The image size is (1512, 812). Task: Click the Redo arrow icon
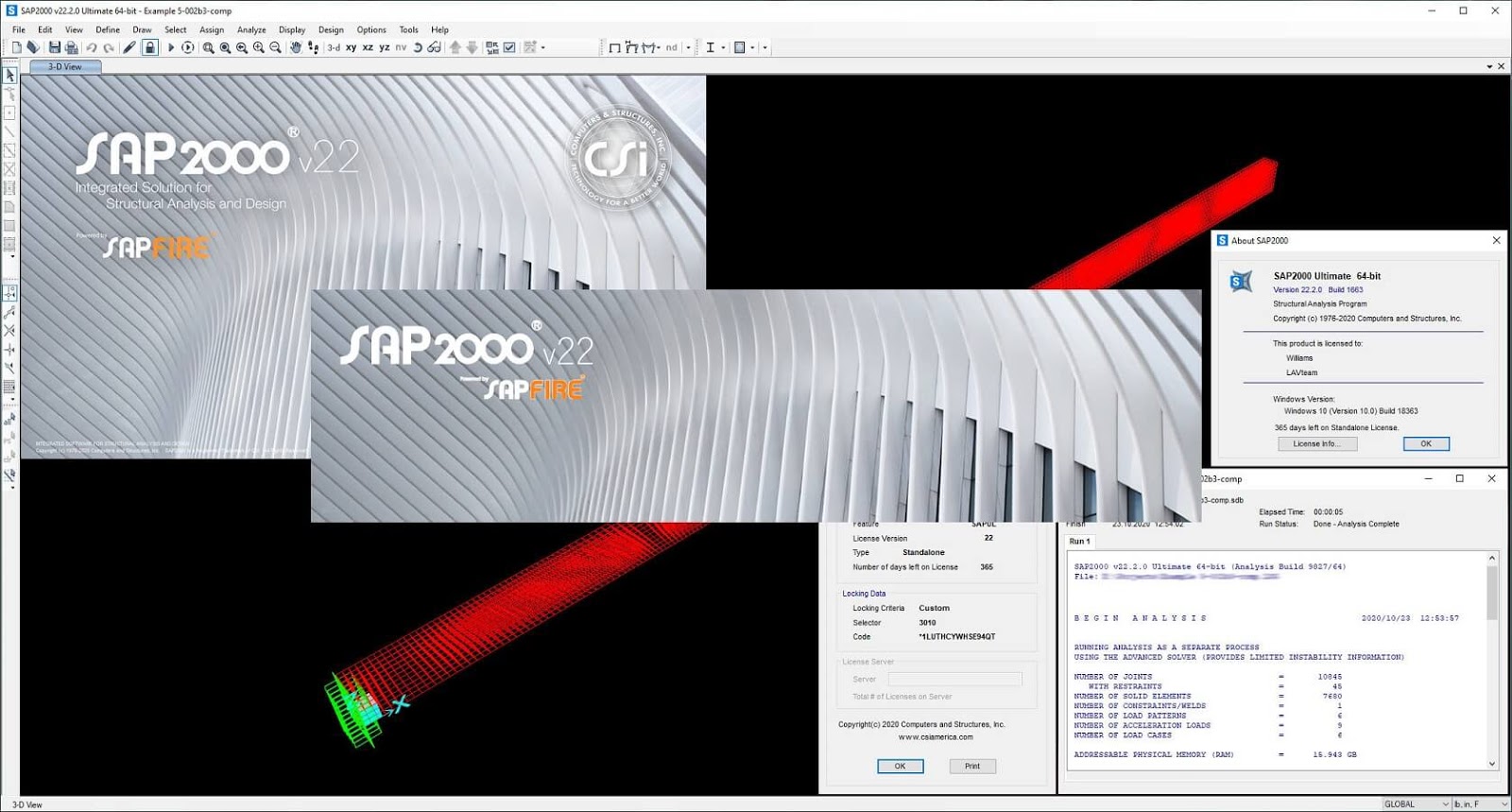tap(109, 47)
